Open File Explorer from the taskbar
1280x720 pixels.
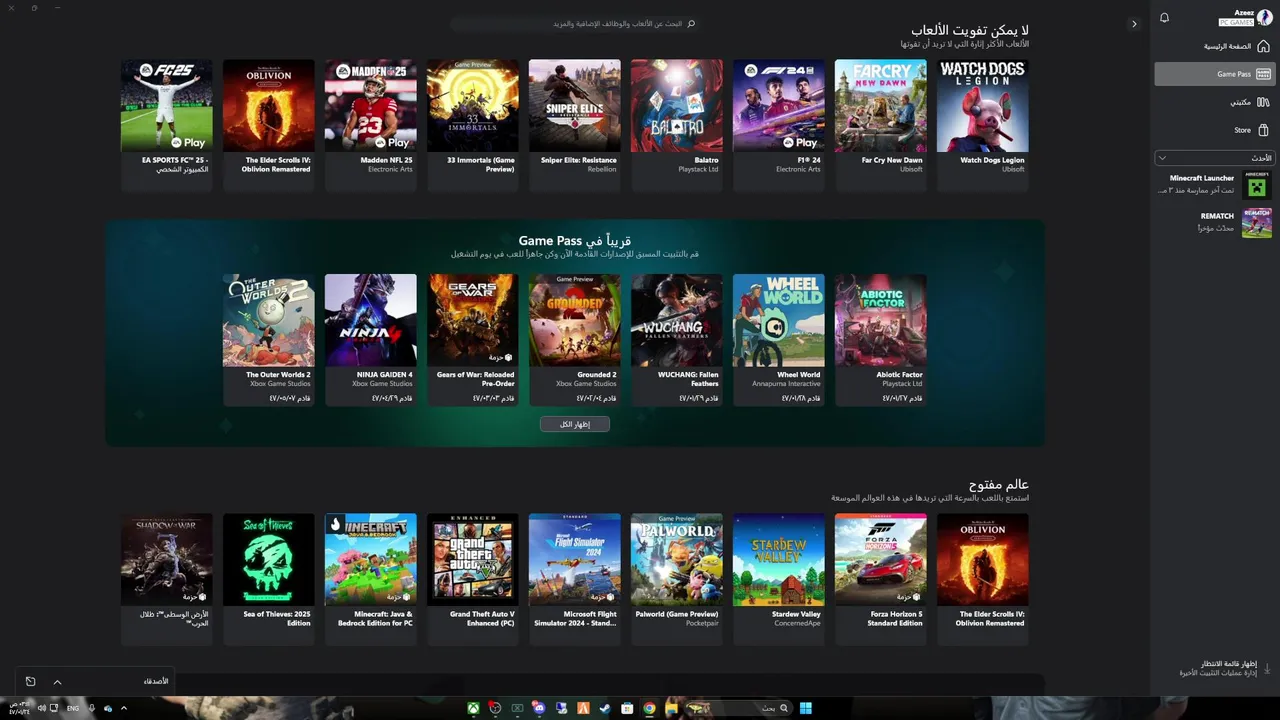(671, 708)
